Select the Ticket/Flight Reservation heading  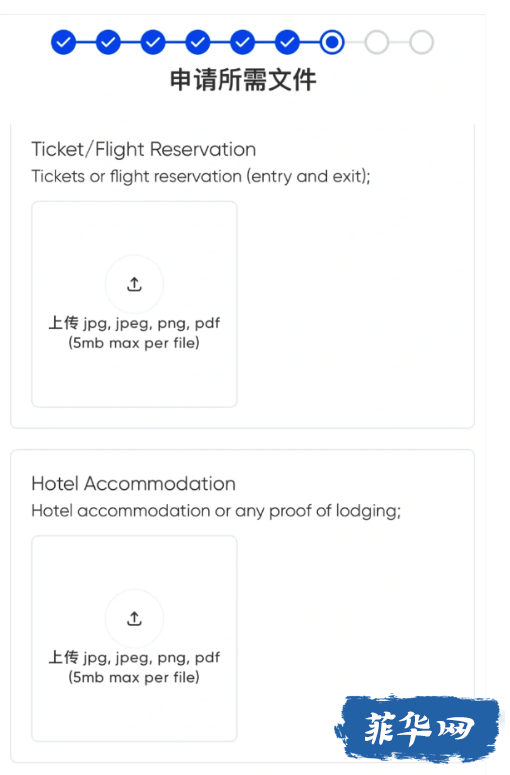144,149
